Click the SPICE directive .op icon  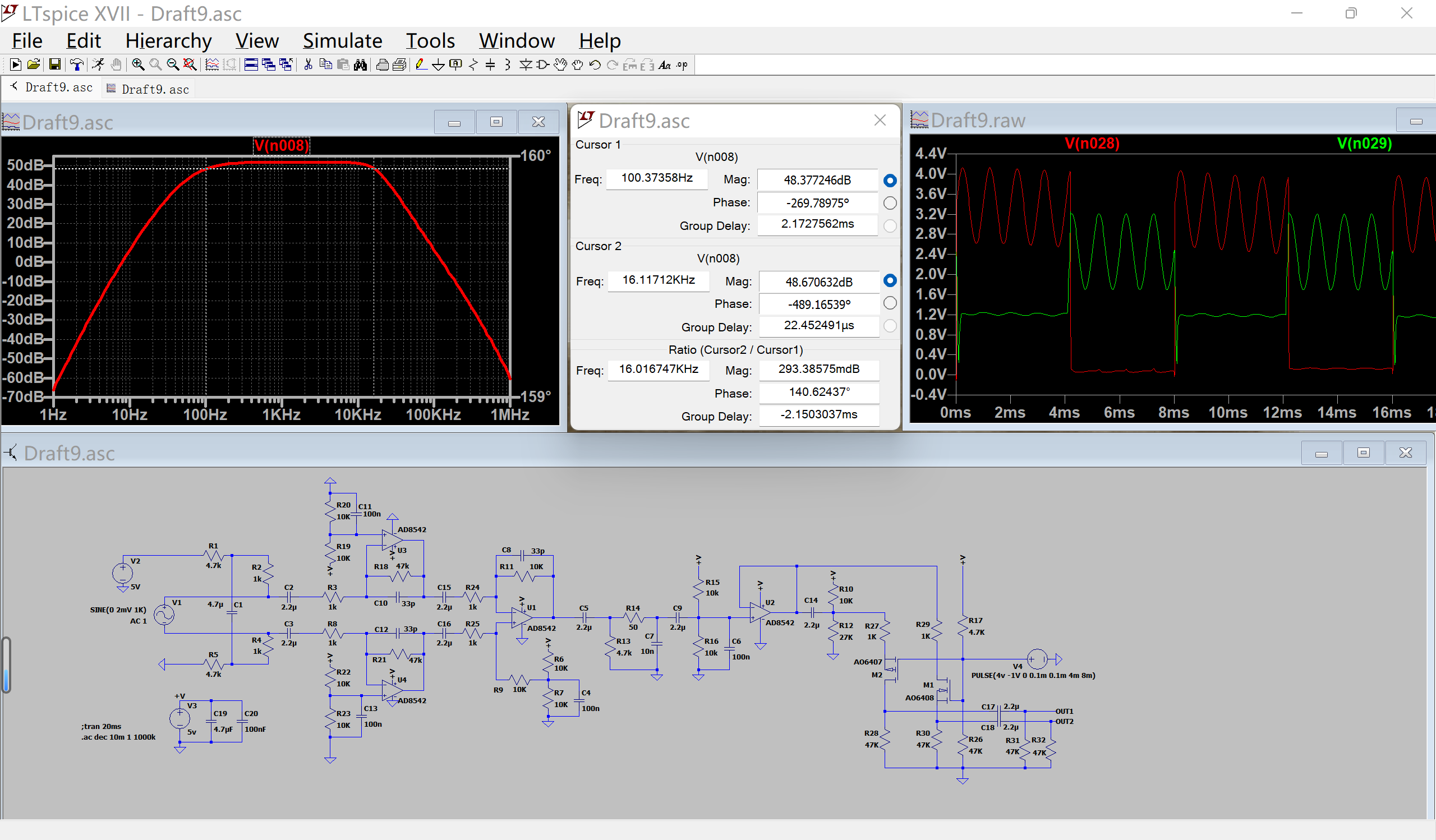point(682,65)
